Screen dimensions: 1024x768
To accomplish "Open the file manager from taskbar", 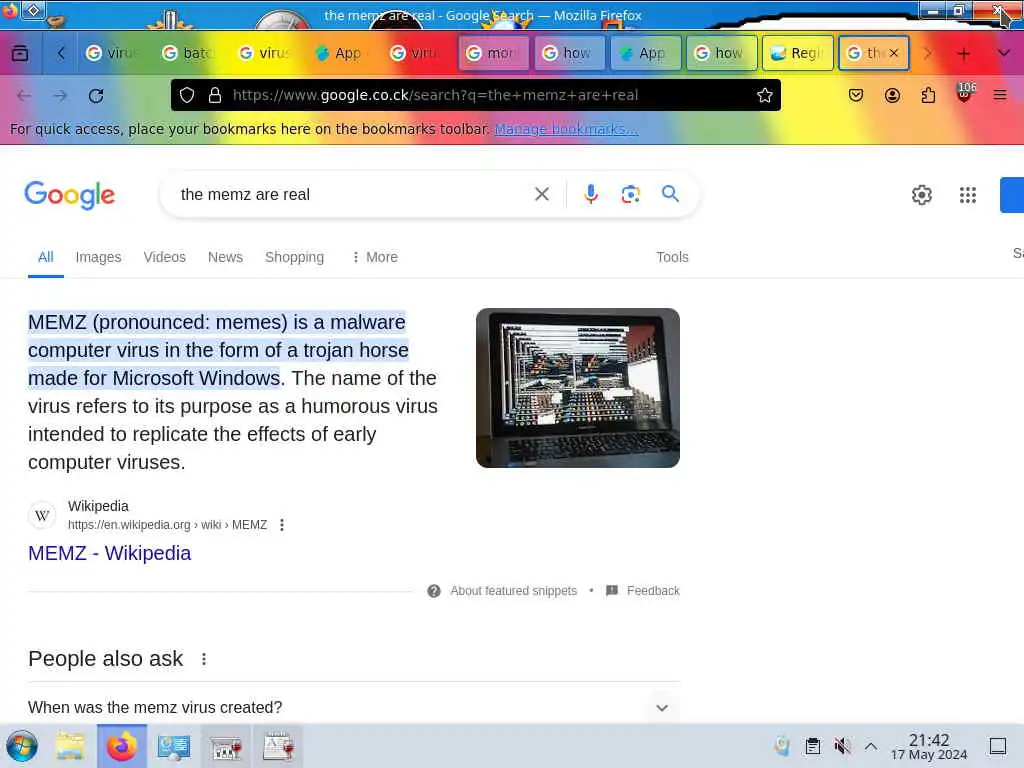I will pyautogui.click(x=70, y=746).
